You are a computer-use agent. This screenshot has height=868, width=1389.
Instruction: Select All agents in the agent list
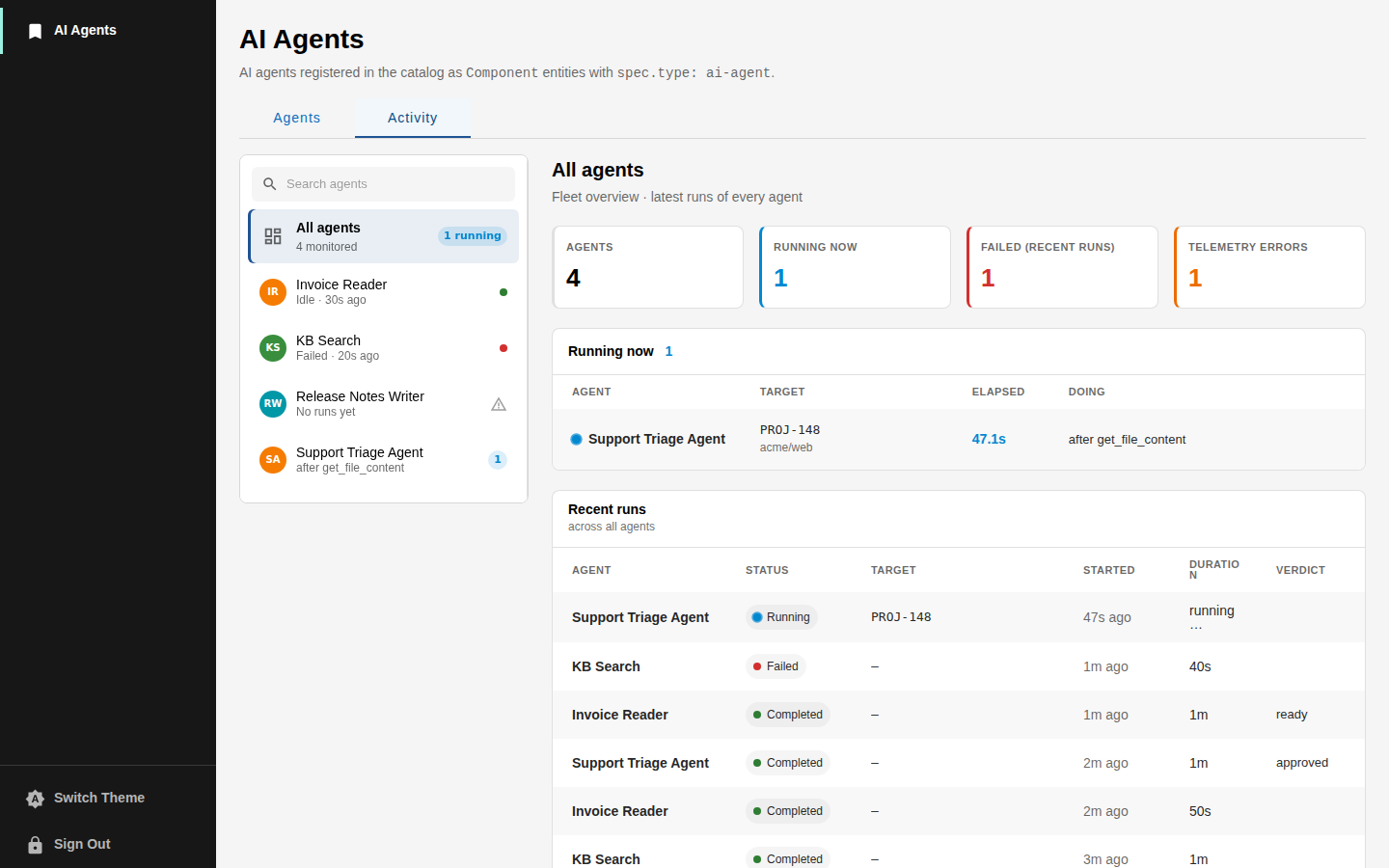384,236
